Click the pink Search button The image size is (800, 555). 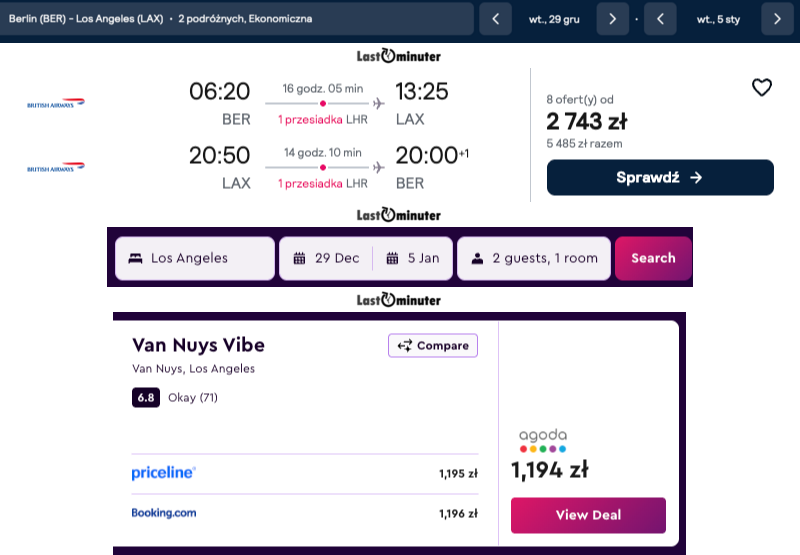pyautogui.click(x=653, y=258)
